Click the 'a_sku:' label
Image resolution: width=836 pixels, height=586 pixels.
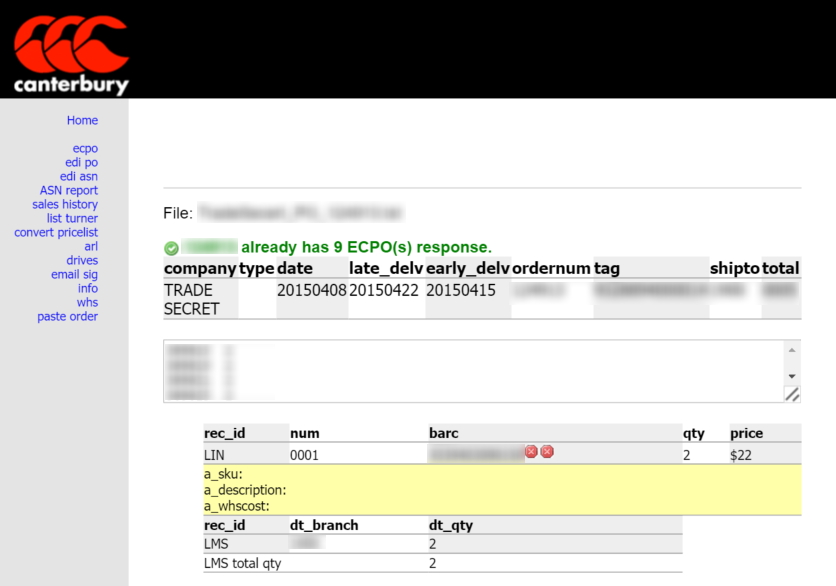[x=223, y=474]
